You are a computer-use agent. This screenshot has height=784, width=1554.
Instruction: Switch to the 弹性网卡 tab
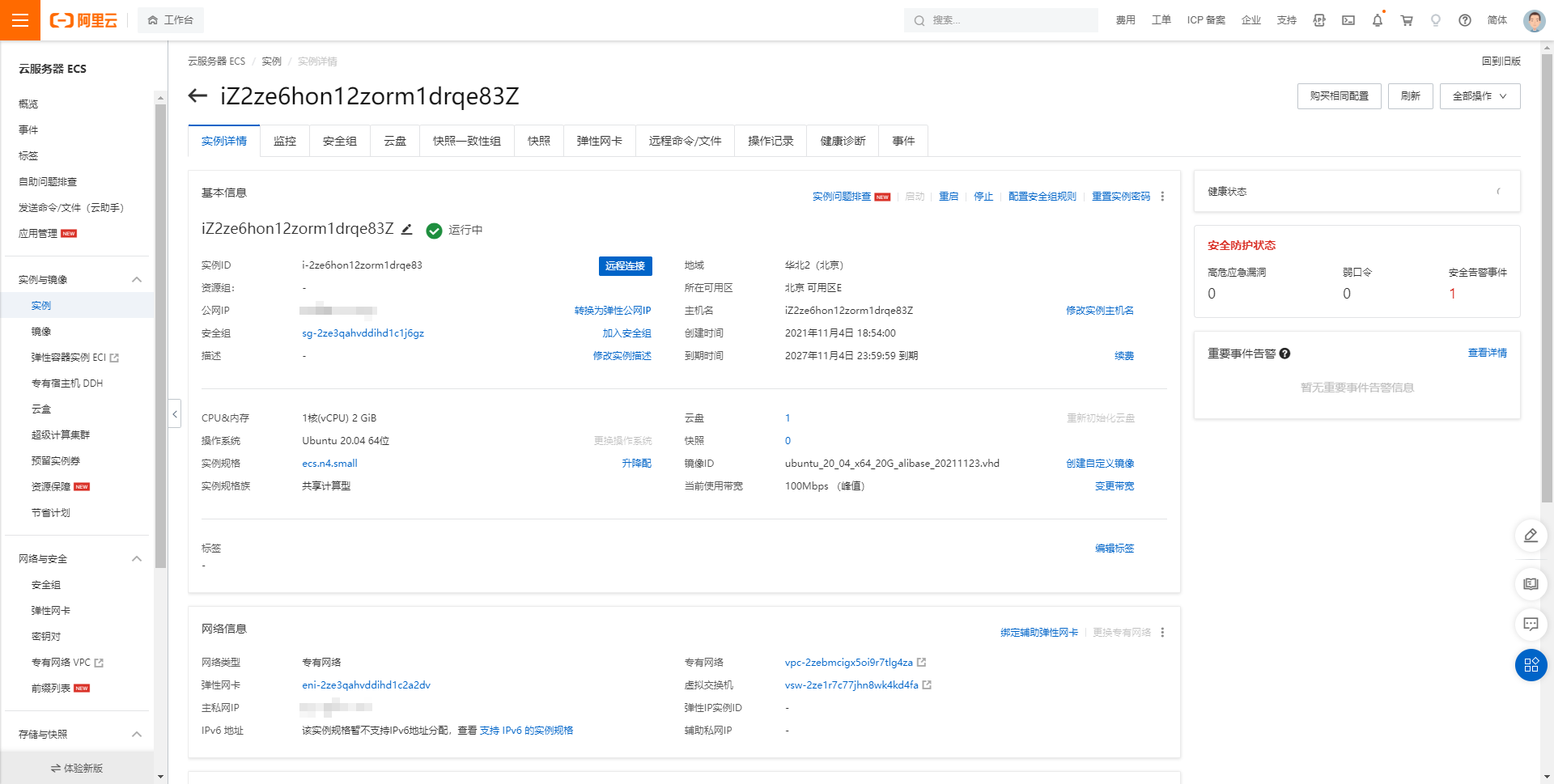(x=600, y=141)
